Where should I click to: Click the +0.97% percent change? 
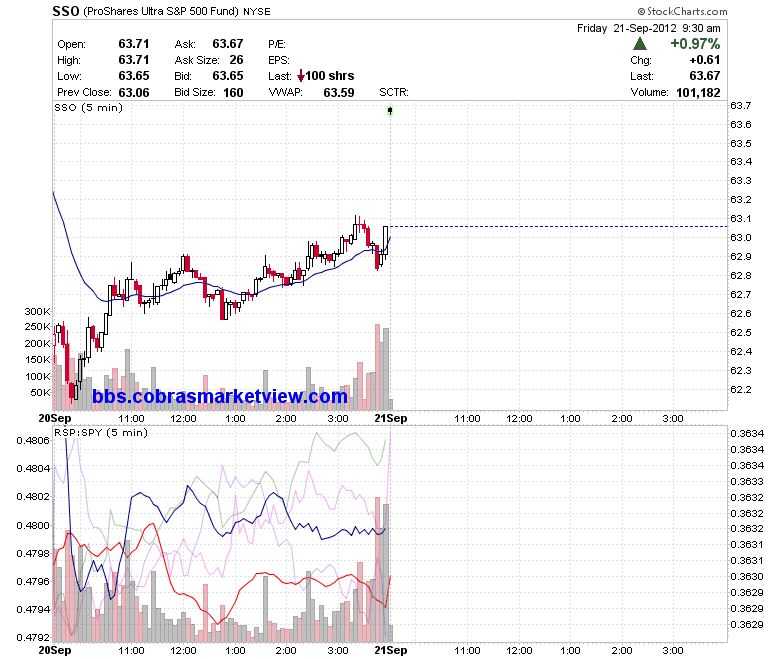[695, 44]
